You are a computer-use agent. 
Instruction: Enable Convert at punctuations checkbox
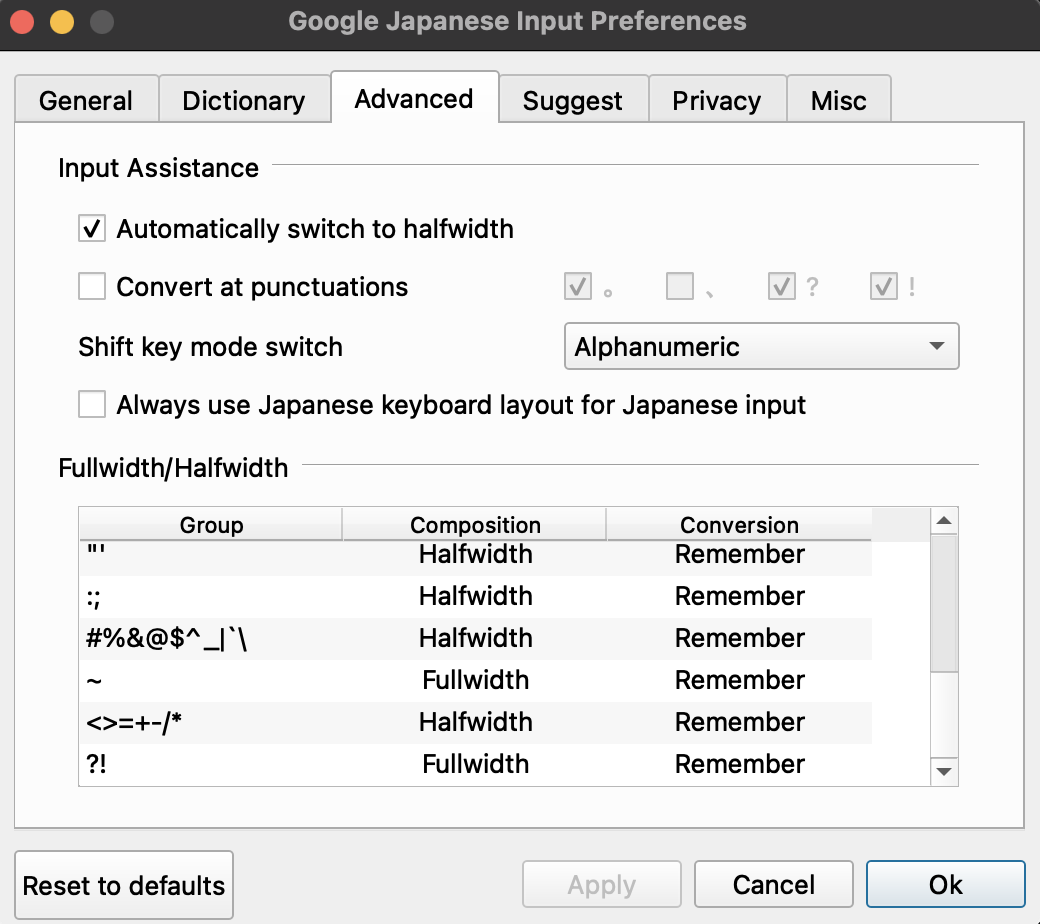point(92,287)
